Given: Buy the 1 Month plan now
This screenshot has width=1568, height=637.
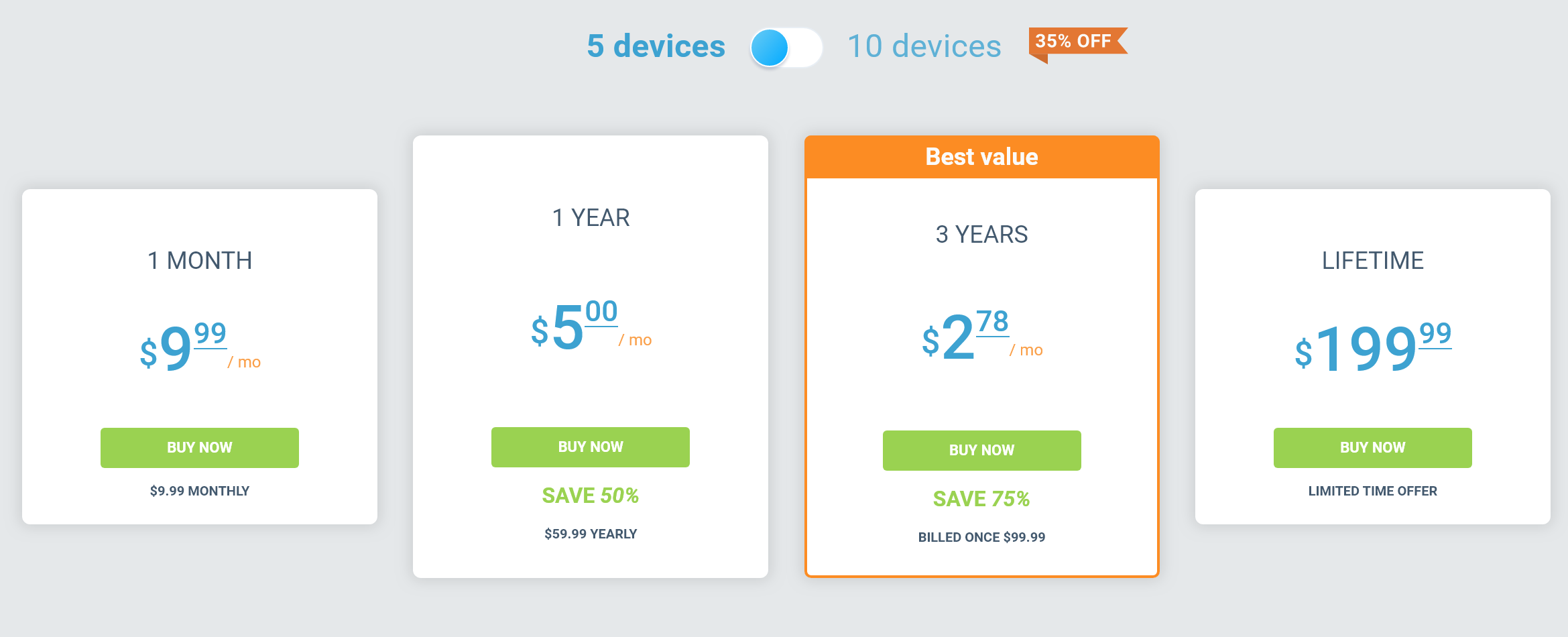Looking at the screenshot, I should coord(200,447).
